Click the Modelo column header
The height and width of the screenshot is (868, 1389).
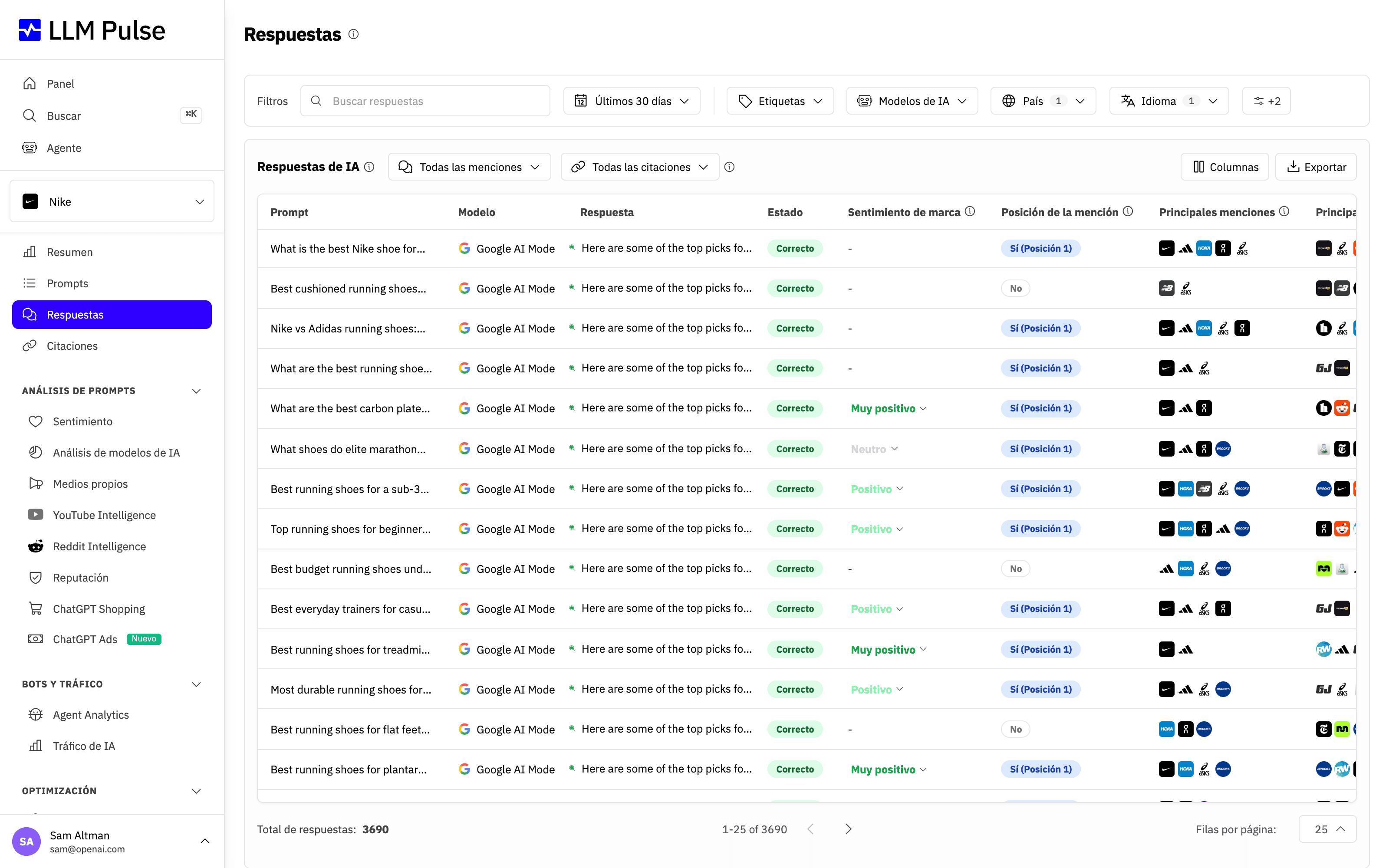[477, 212]
